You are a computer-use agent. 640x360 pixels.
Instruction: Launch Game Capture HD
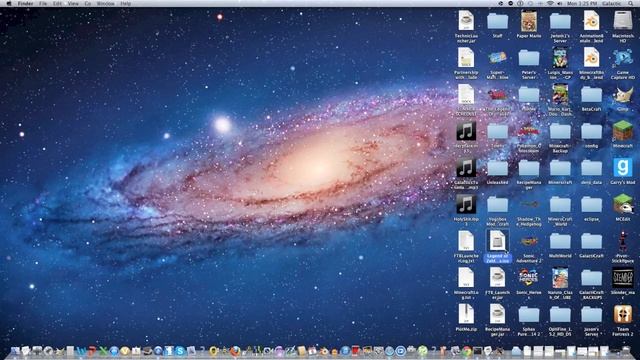click(x=622, y=58)
